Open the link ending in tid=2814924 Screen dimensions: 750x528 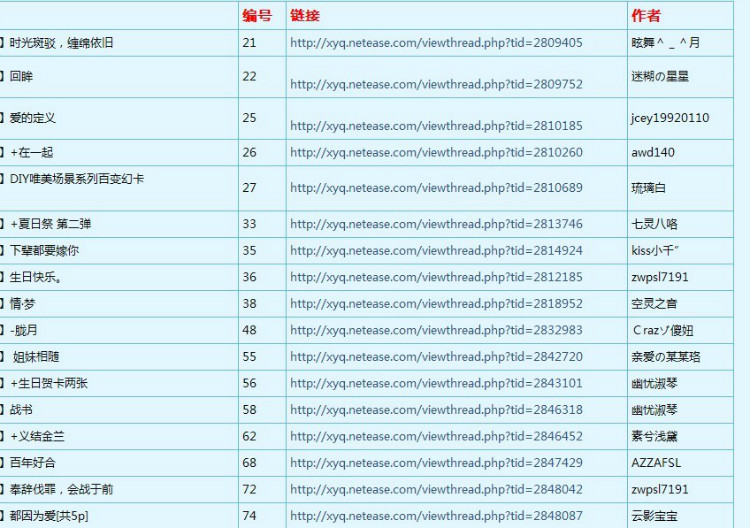436,251
